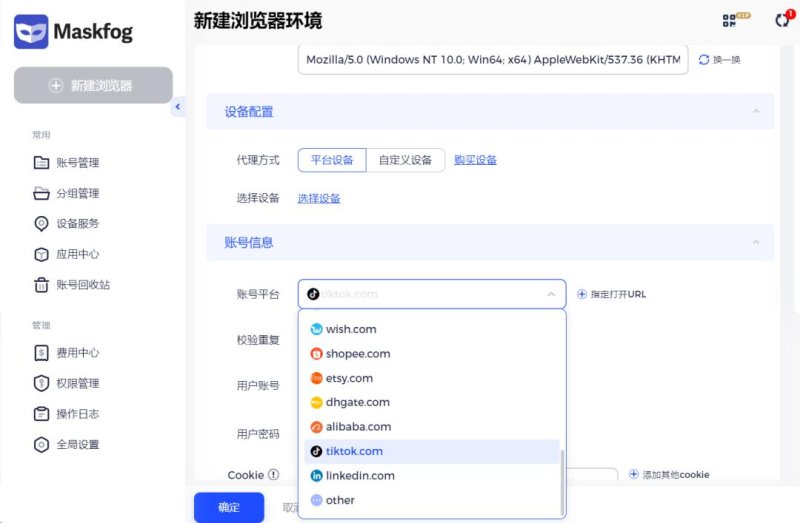Choose wish.com from the platform list
Viewport: 800px width, 523px height.
pyautogui.click(x=432, y=329)
